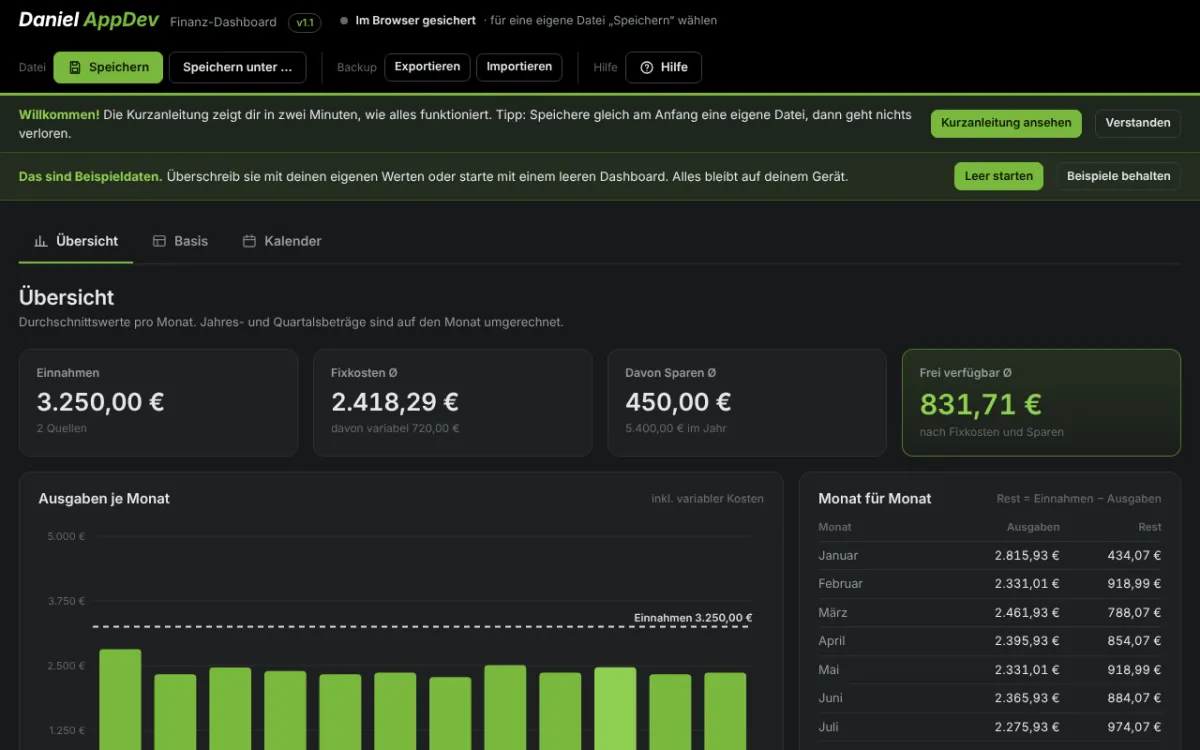Click the März Rest value 788,07 €
The image size is (1200, 750).
tap(1134, 612)
